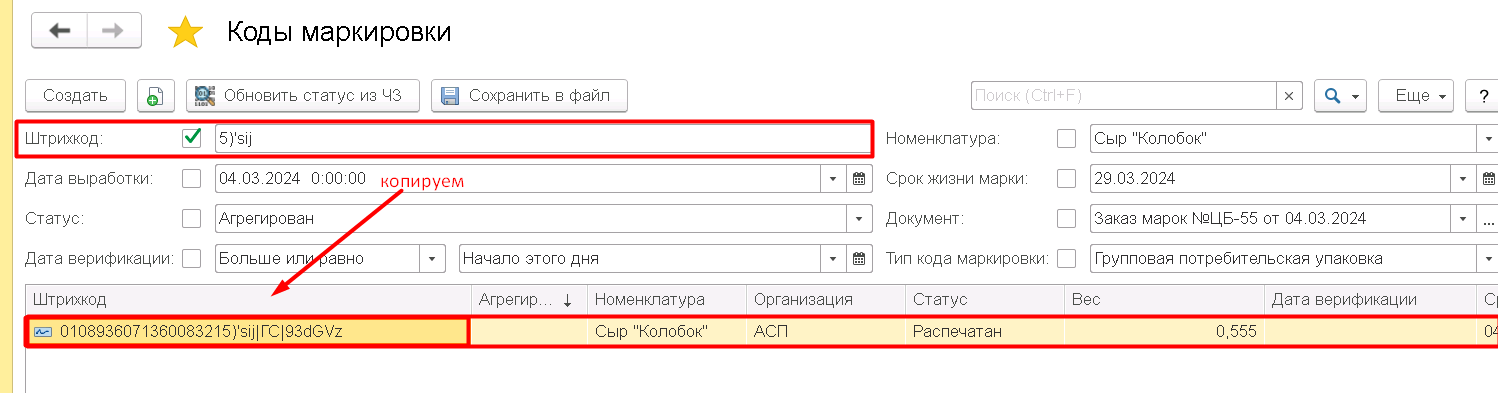The width and height of the screenshot is (1498, 393).
Task: Expand the Срок жизни марки dropdown
Action: tap(1463, 179)
